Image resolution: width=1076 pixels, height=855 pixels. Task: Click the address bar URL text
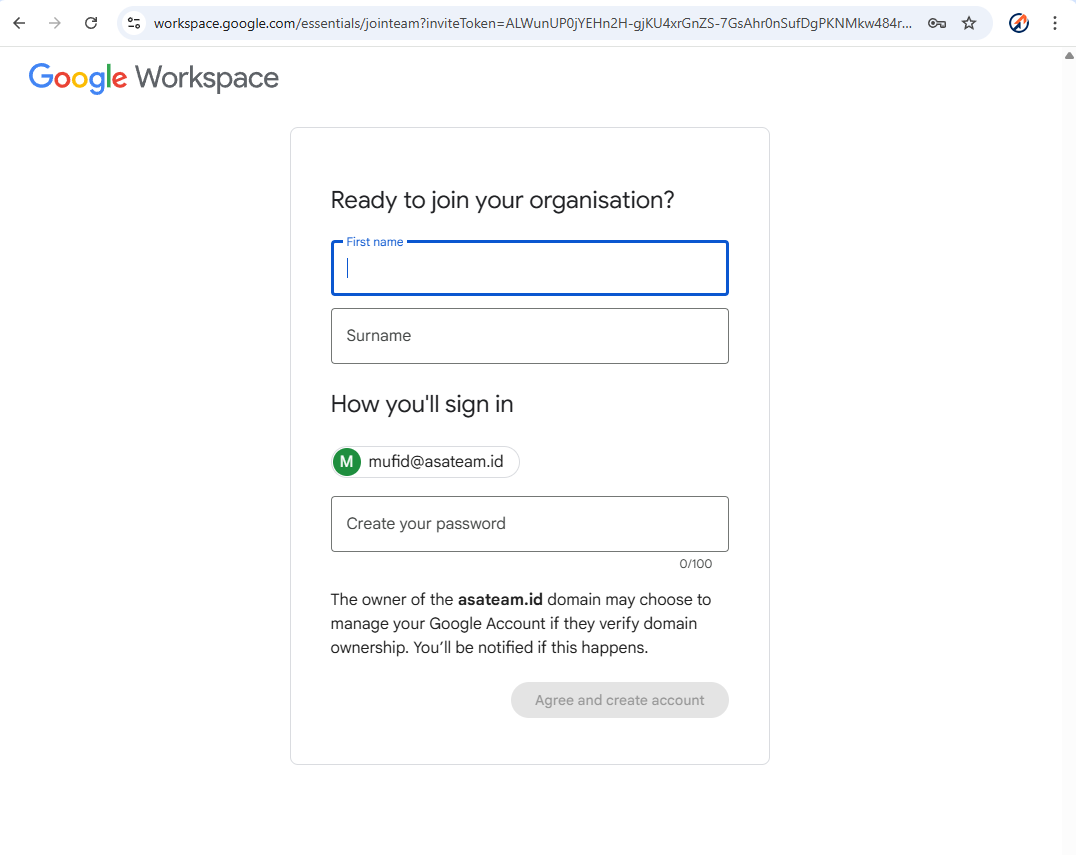tap(530, 23)
